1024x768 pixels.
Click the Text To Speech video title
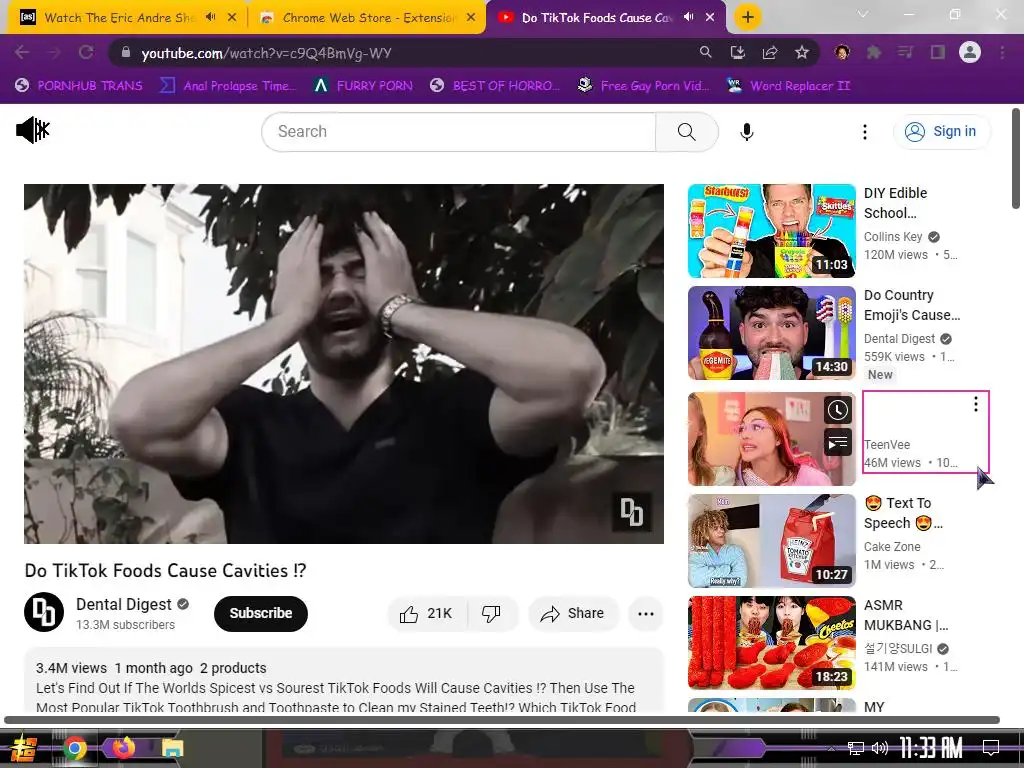(903, 513)
